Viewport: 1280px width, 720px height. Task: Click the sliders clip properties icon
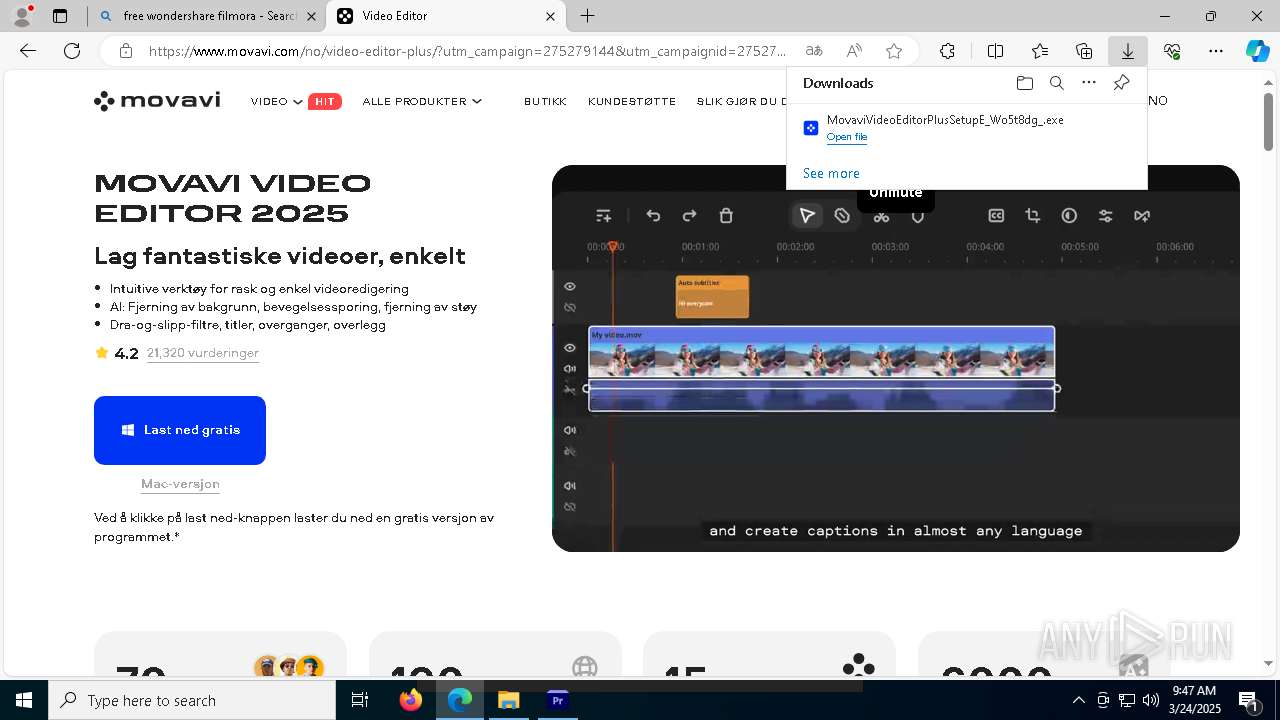pos(1106,216)
